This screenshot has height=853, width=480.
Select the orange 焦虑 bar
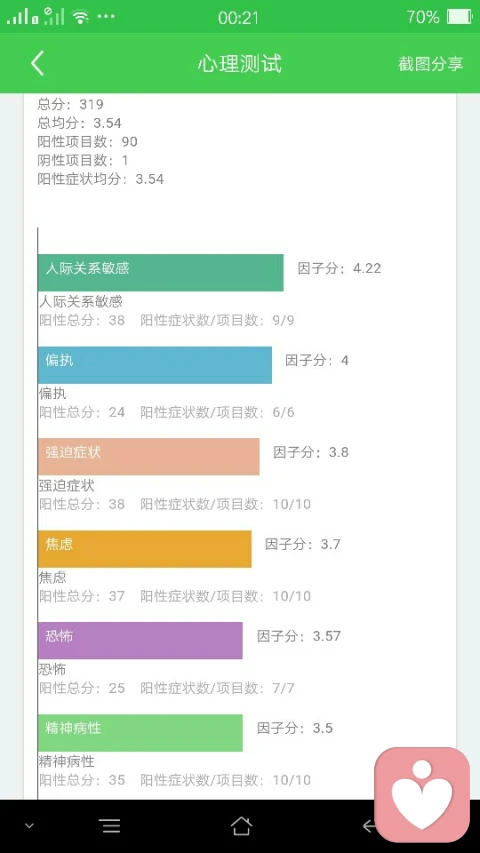click(x=145, y=549)
